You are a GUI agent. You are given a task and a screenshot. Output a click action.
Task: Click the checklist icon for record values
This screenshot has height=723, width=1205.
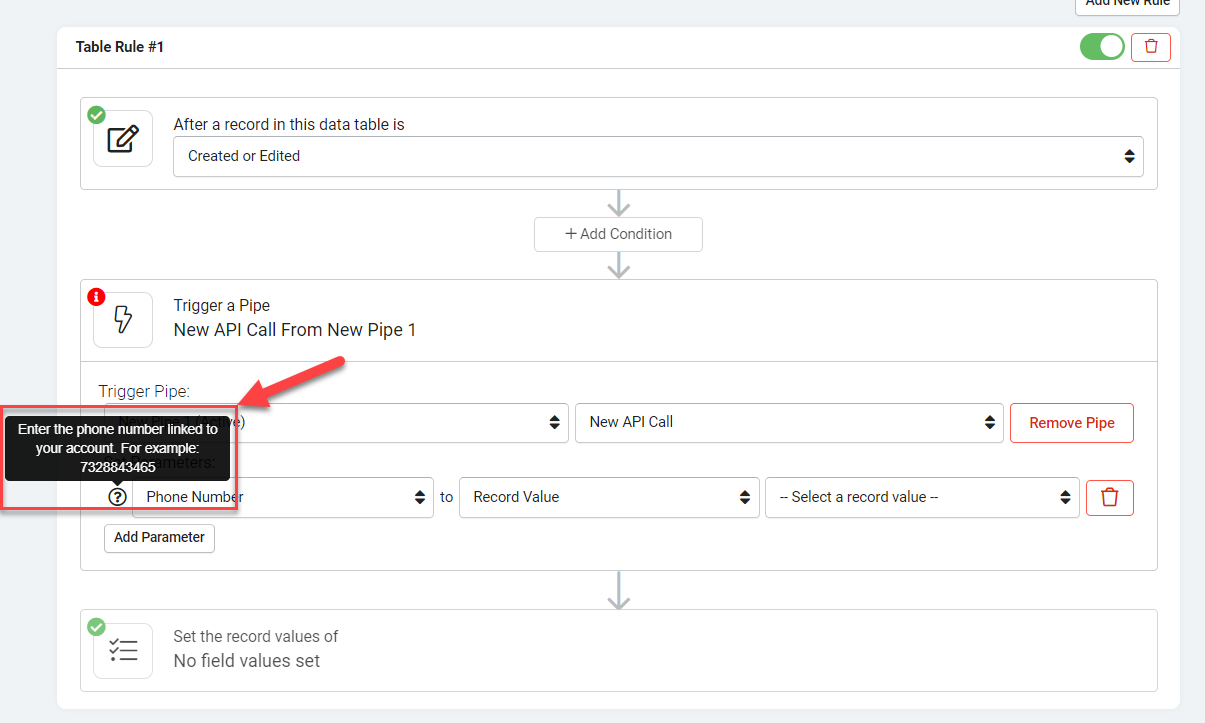pyautogui.click(x=123, y=651)
